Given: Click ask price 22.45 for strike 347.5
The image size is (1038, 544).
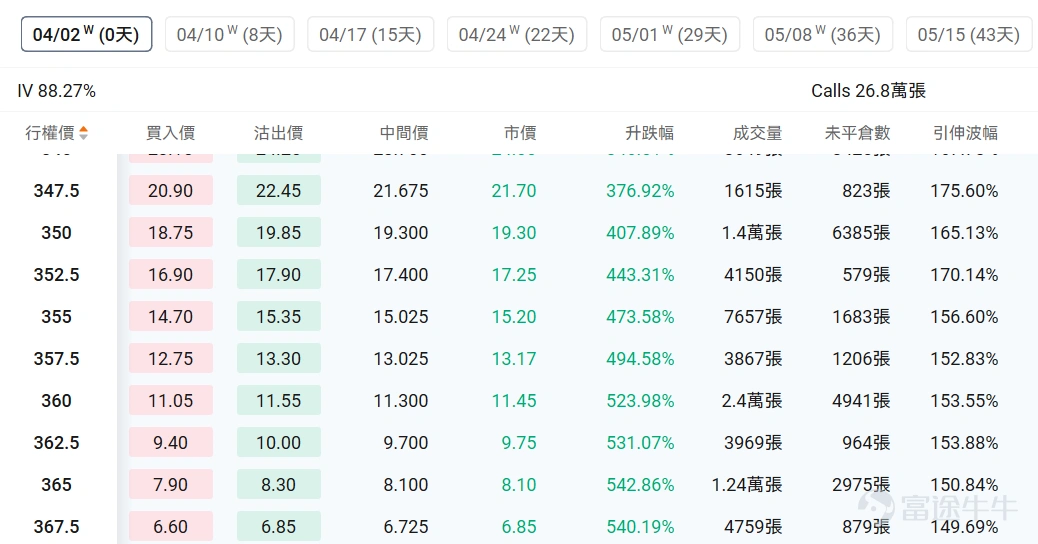Looking at the screenshot, I should click(x=279, y=191).
